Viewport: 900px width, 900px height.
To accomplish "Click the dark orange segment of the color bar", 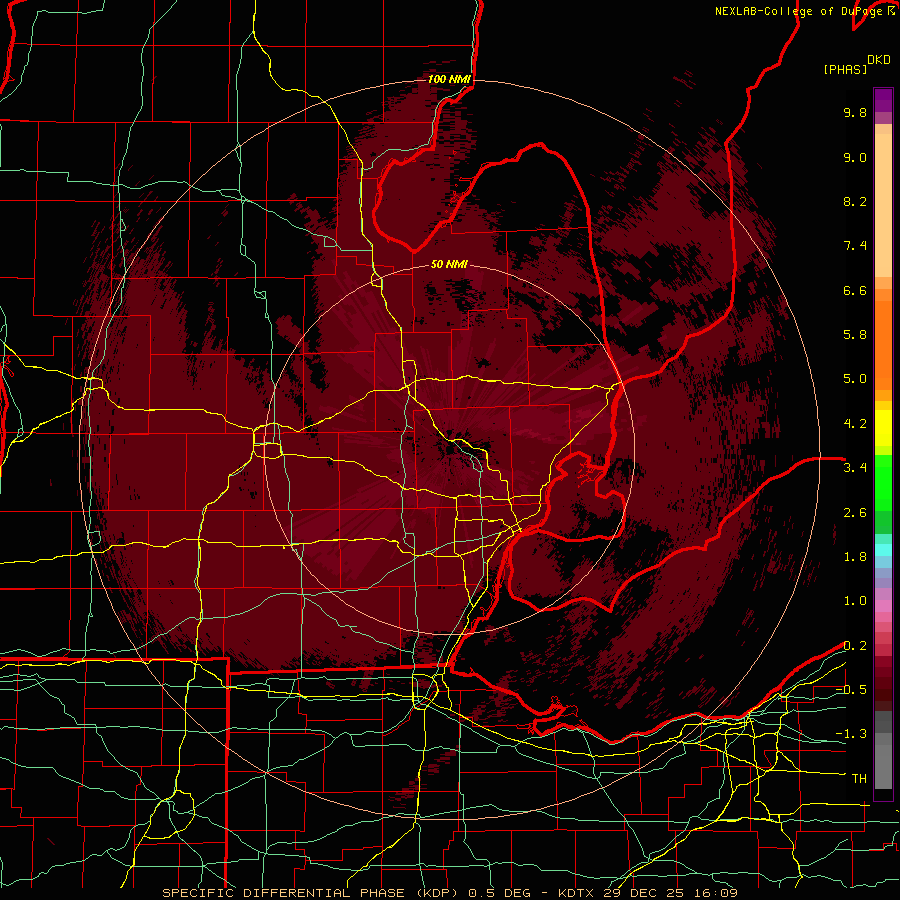I will tap(883, 344).
